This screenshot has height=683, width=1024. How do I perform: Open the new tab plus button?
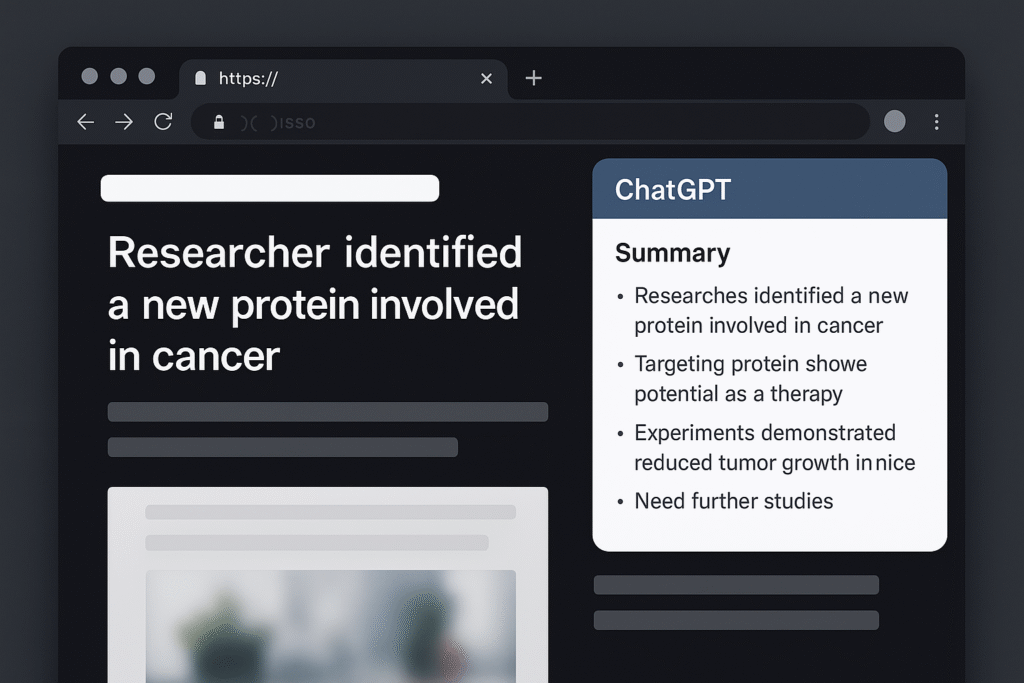pos(533,77)
